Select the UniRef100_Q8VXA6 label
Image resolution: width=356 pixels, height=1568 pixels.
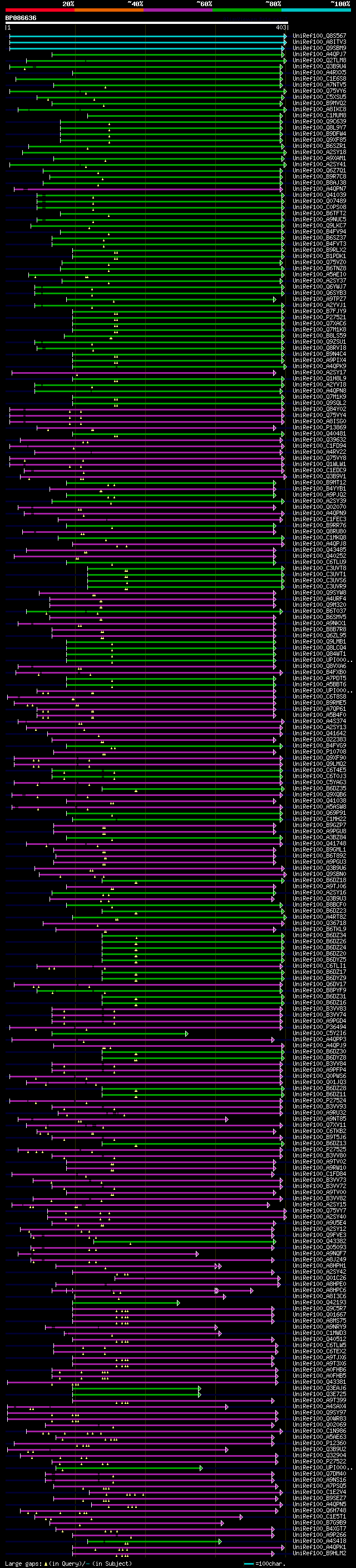[x=319, y=666]
